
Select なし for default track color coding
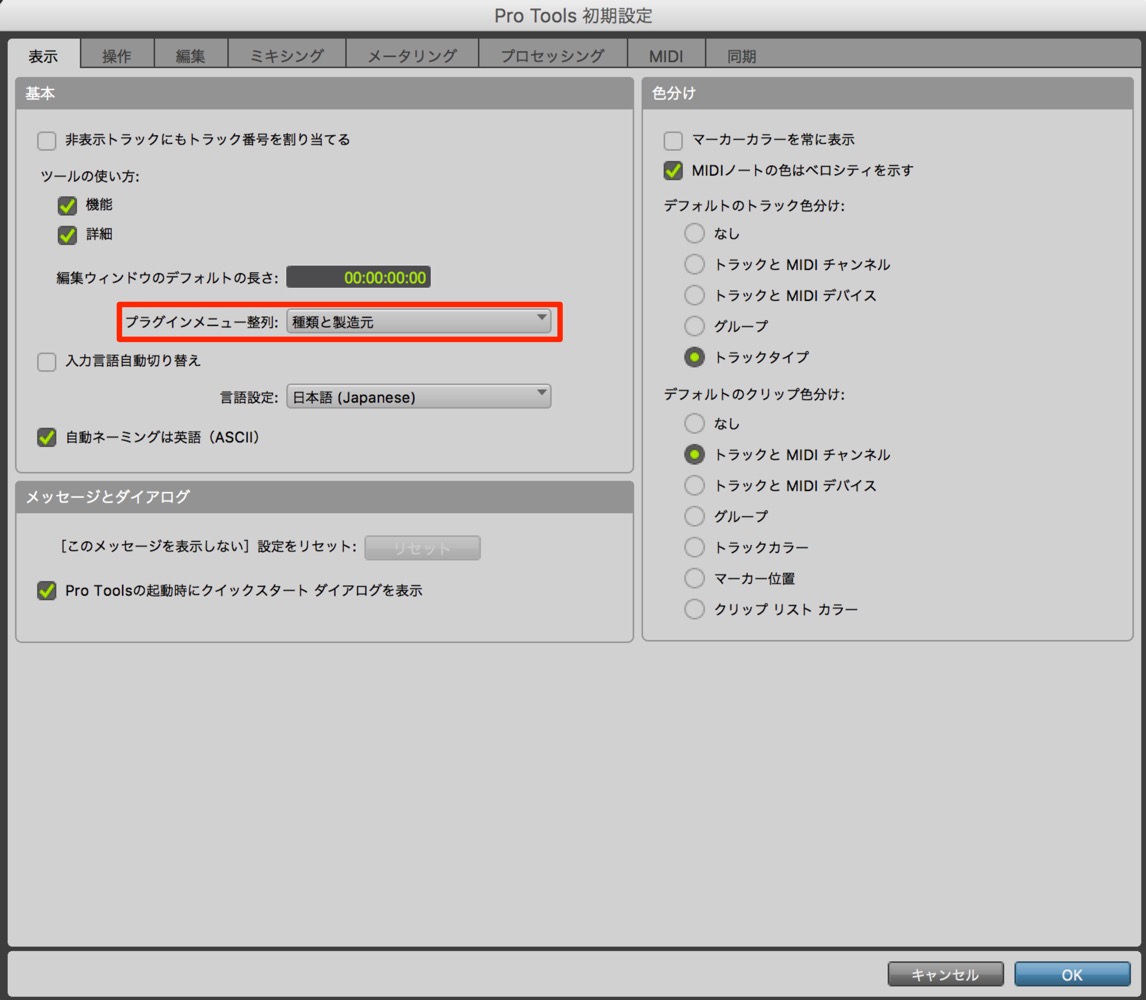[x=694, y=233]
